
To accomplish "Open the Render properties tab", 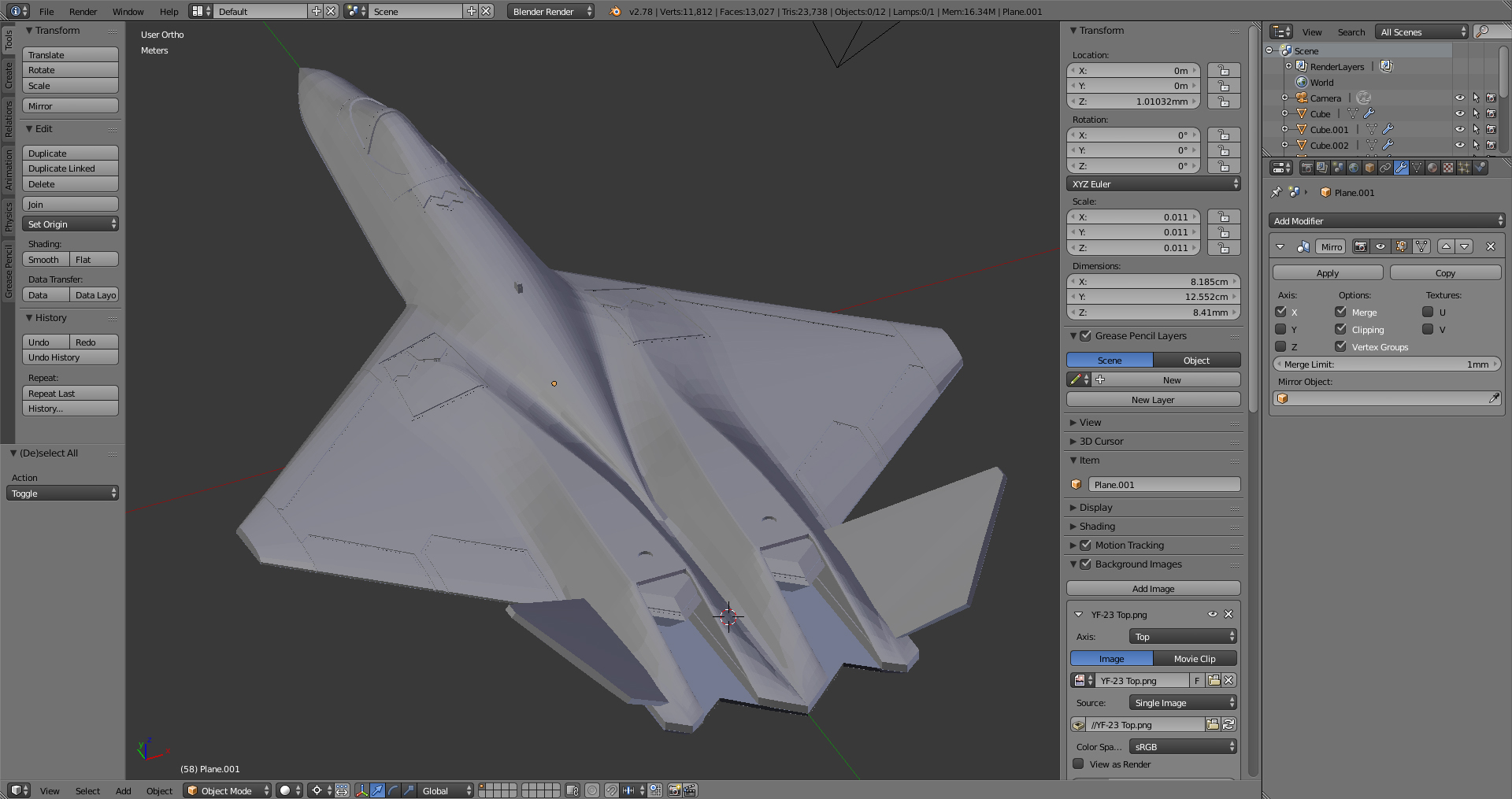I will coord(1307,168).
